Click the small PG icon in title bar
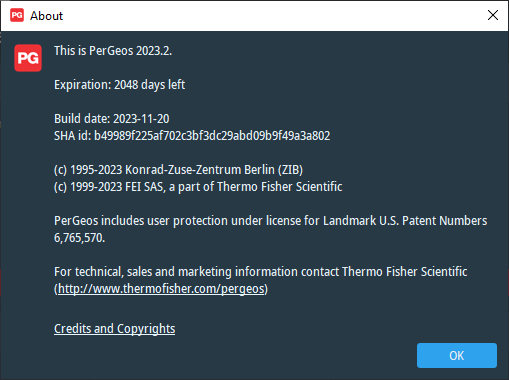Viewport: 509px width, 380px height. [17, 15]
